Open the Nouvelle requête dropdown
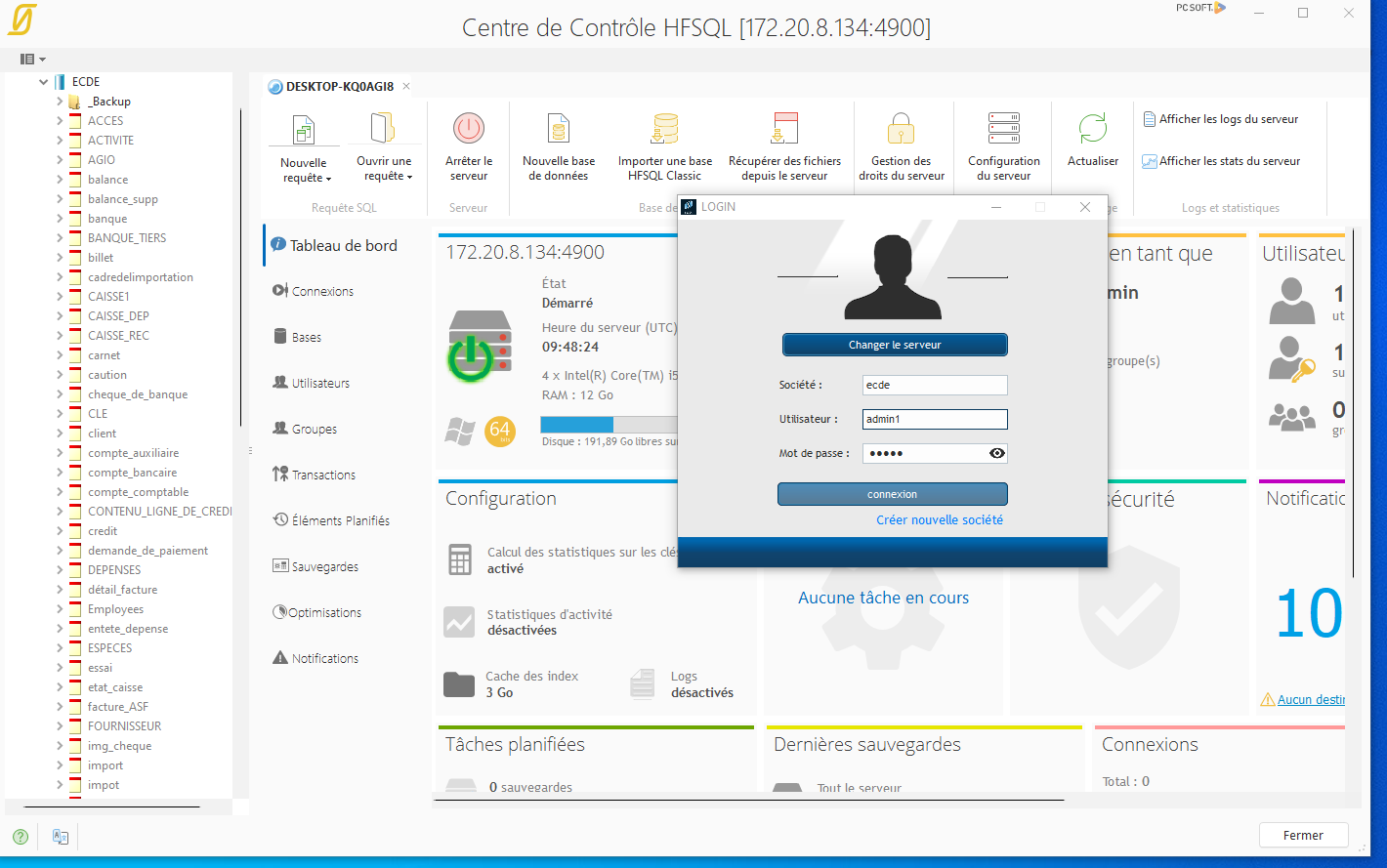 point(305,171)
